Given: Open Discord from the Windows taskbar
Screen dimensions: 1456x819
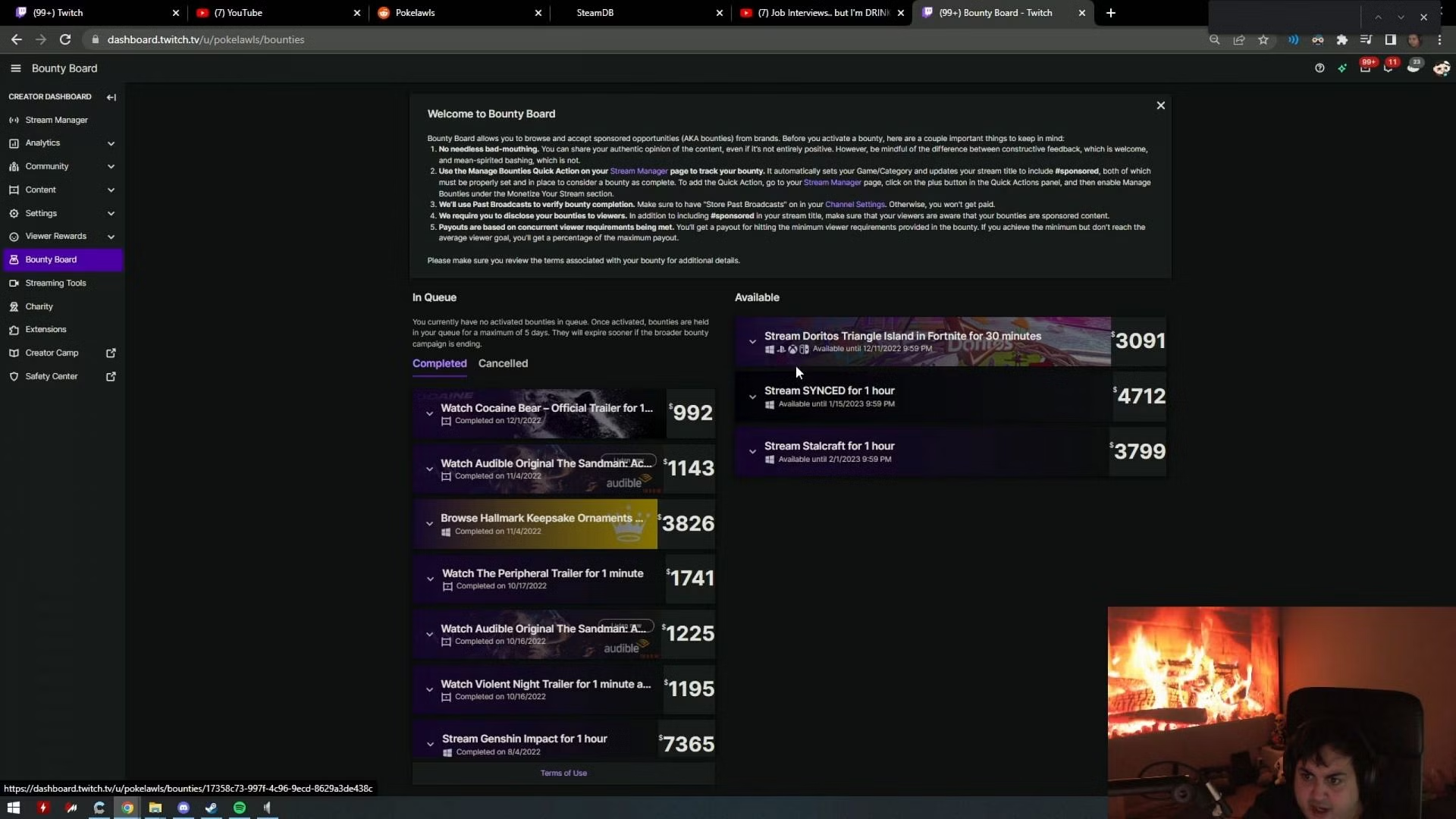Looking at the screenshot, I should pos(184,808).
